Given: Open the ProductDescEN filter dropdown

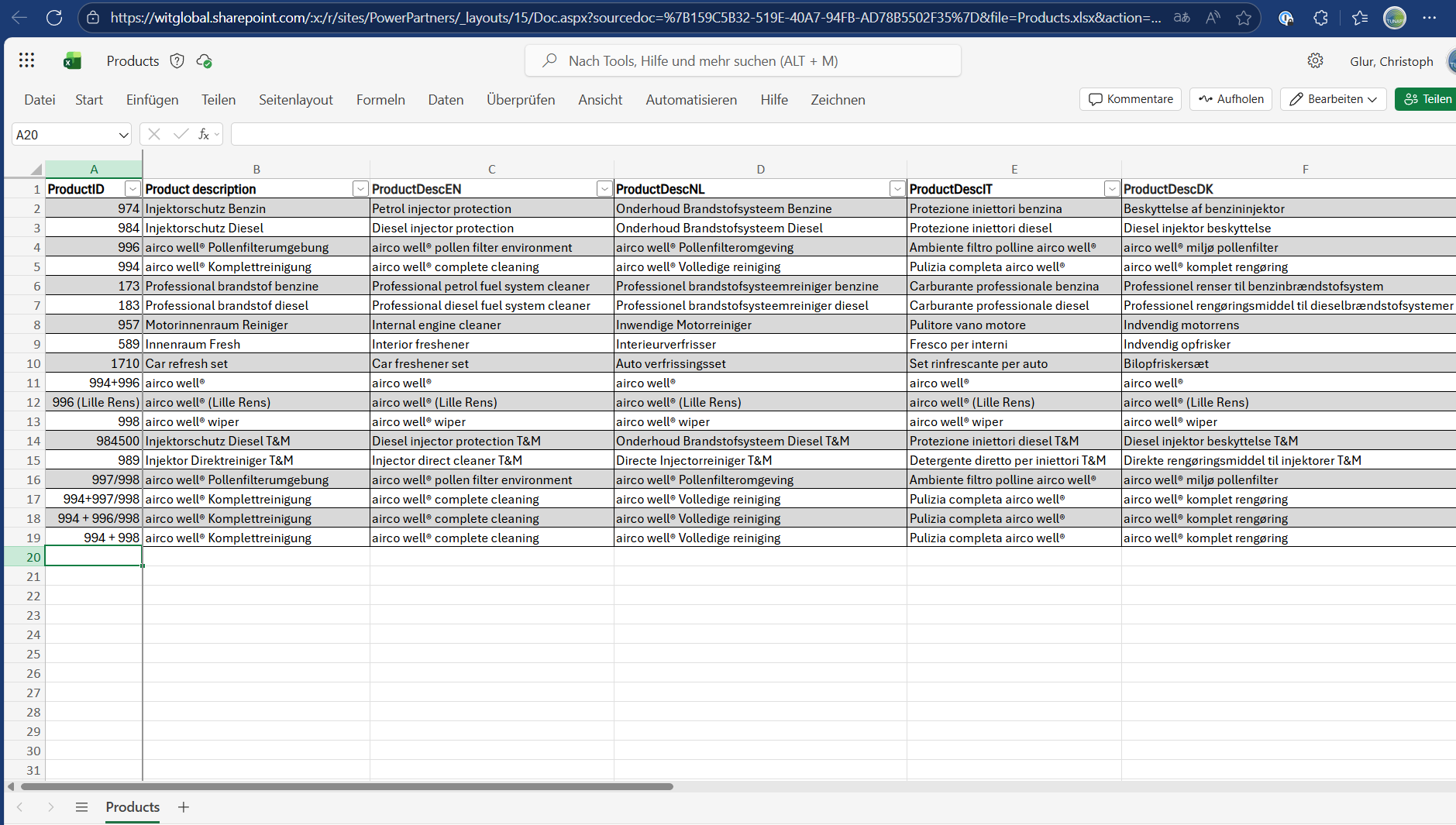Looking at the screenshot, I should (x=604, y=189).
